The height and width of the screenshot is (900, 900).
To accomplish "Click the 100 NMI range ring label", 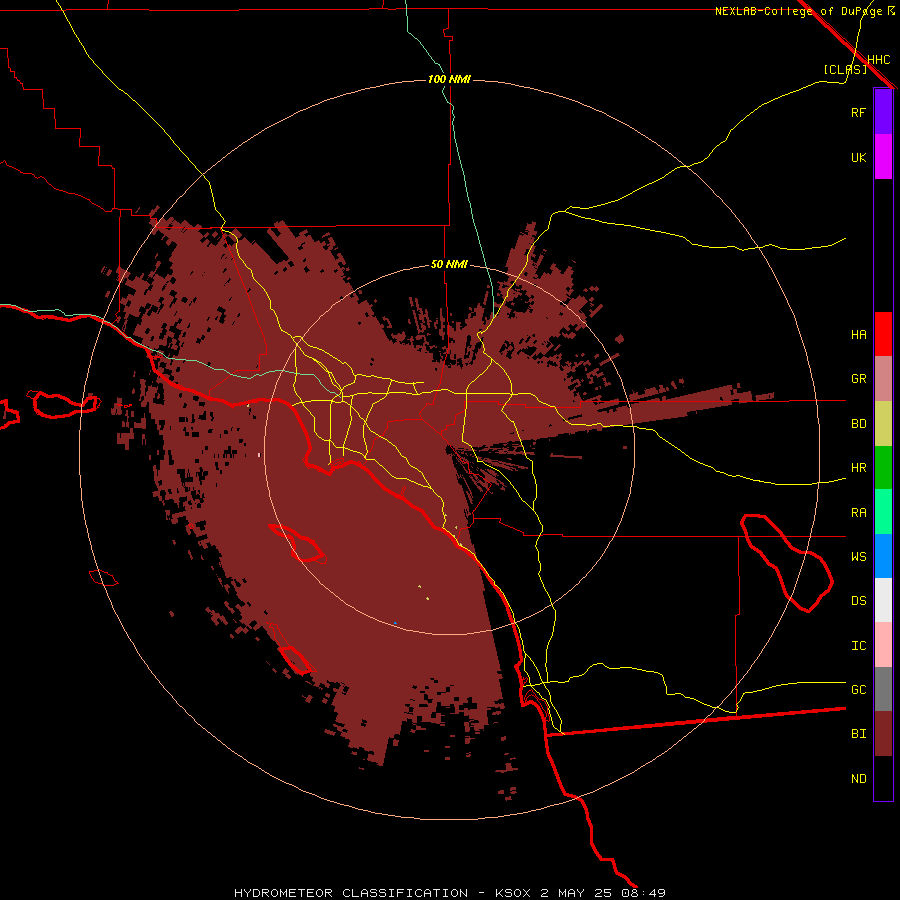I will 449,79.
